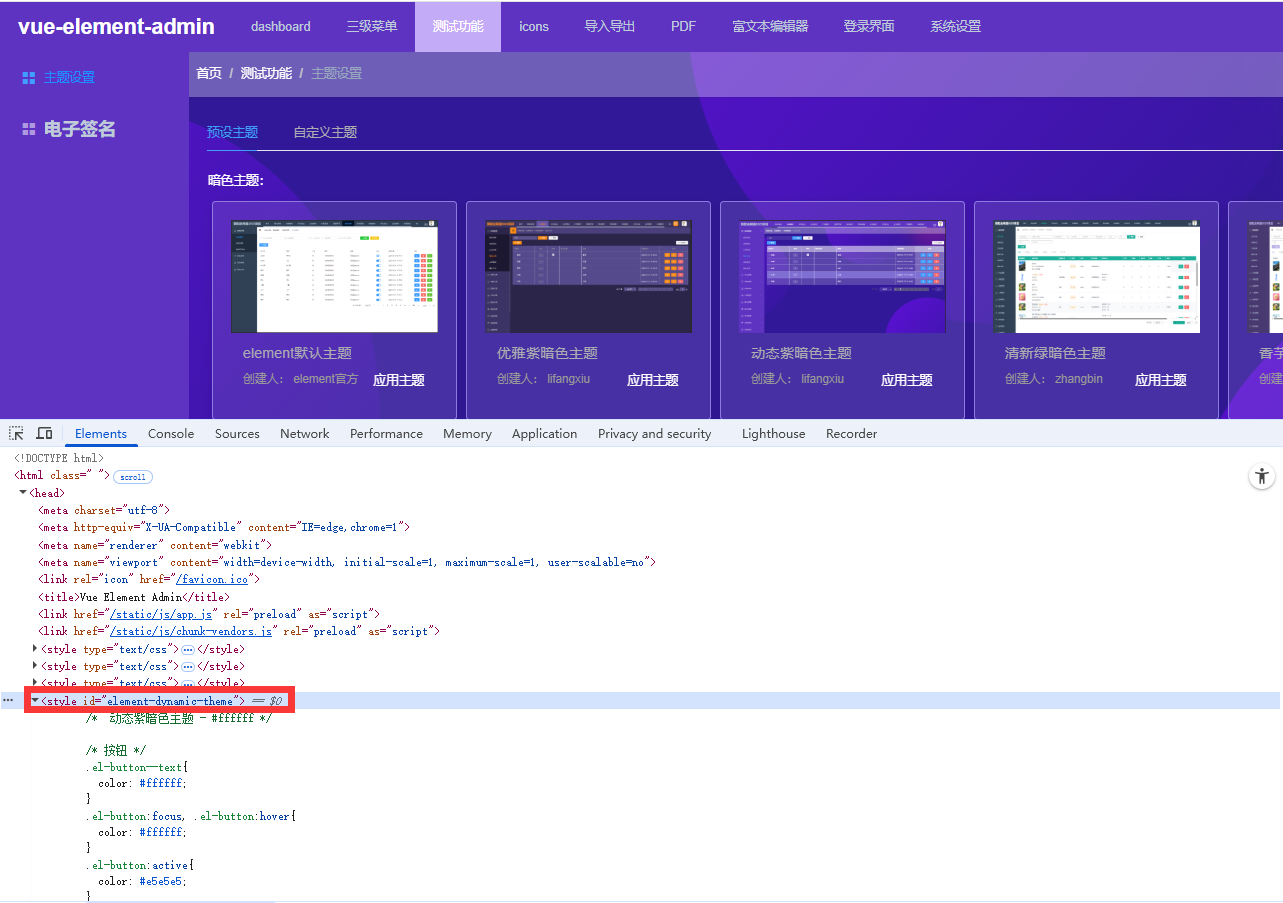Image resolution: width=1283 pixels, height=903 pixels.
Task: Open the Network panel in DevTools
Action: [x=304, y=433]
